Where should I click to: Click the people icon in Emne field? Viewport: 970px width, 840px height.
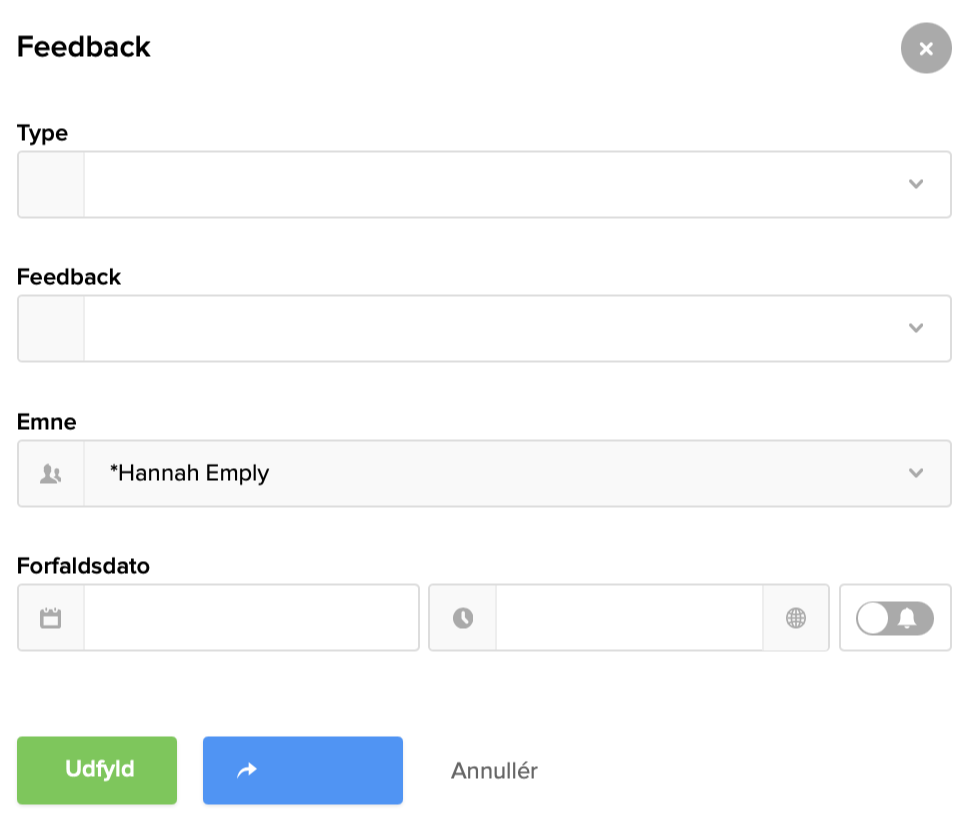pyautogui.click(x=51, y=474)
